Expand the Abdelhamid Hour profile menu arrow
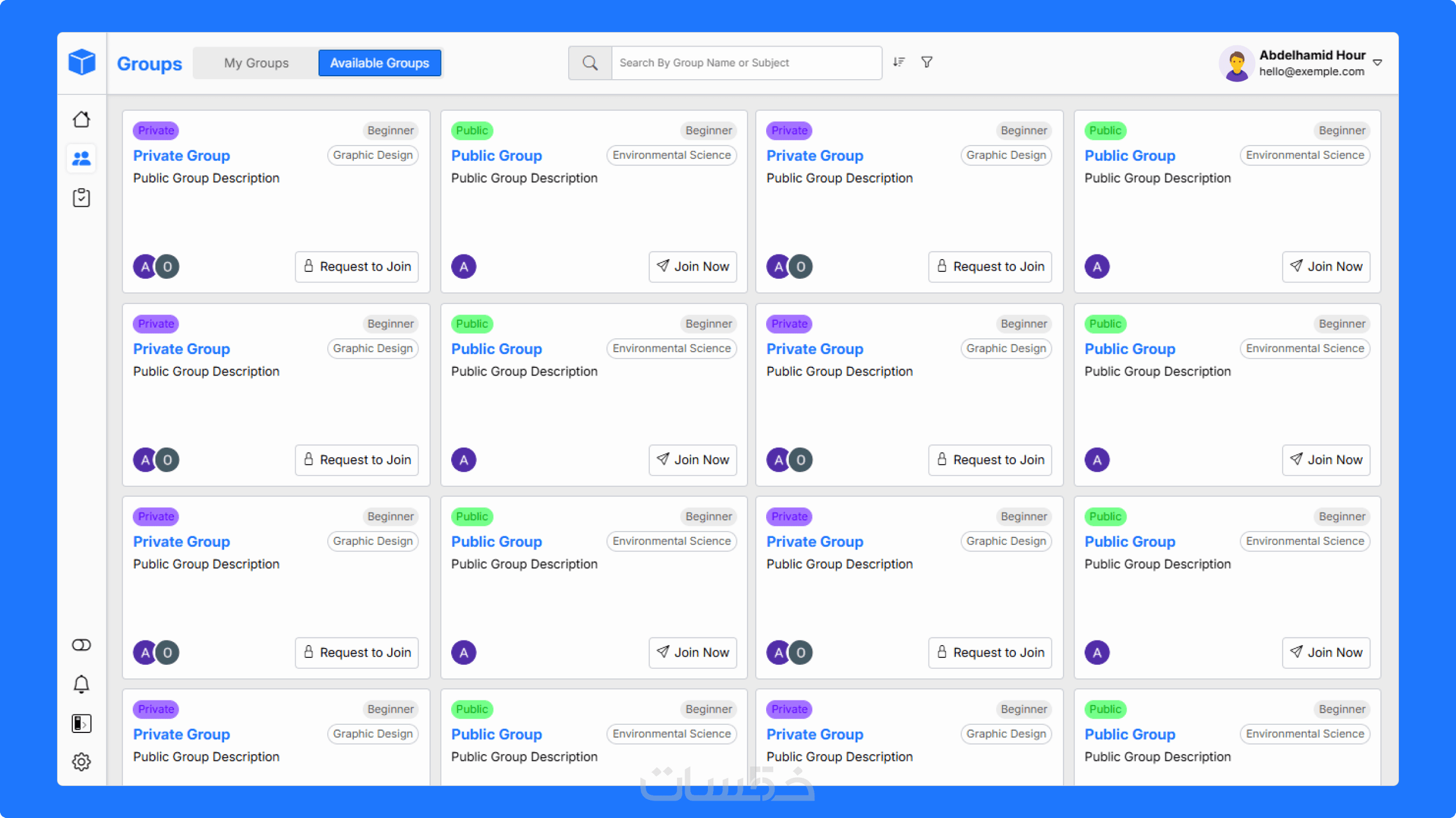 (x=1377, y=63)
